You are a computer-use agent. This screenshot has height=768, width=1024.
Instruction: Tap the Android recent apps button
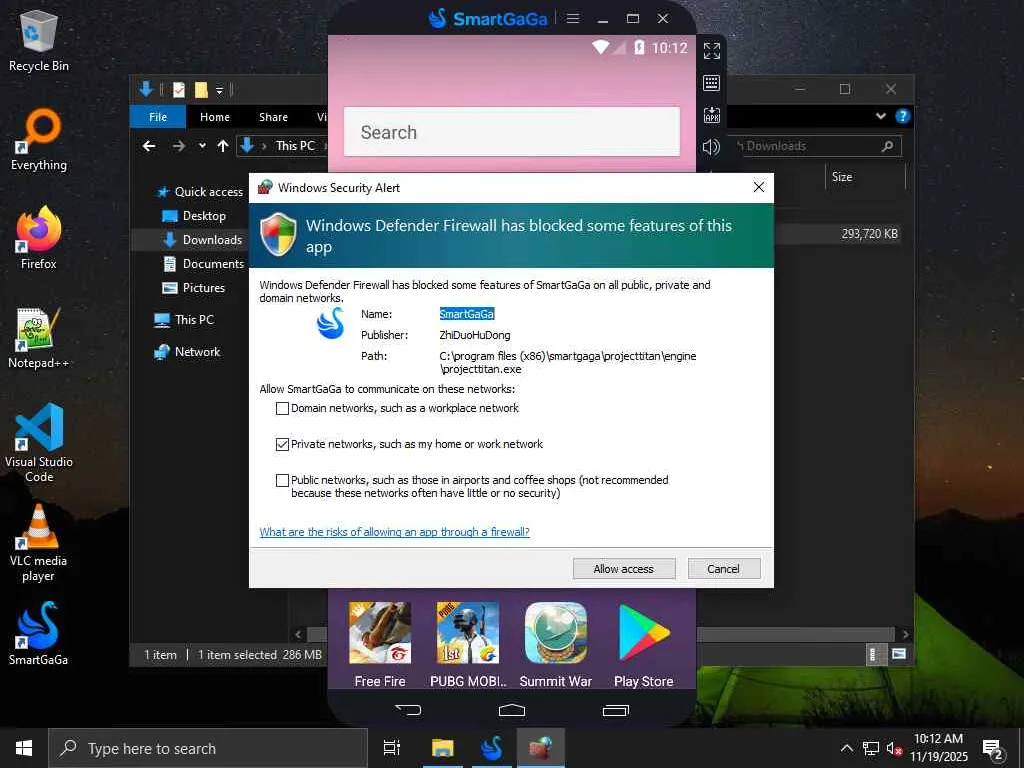coord(616,710)
